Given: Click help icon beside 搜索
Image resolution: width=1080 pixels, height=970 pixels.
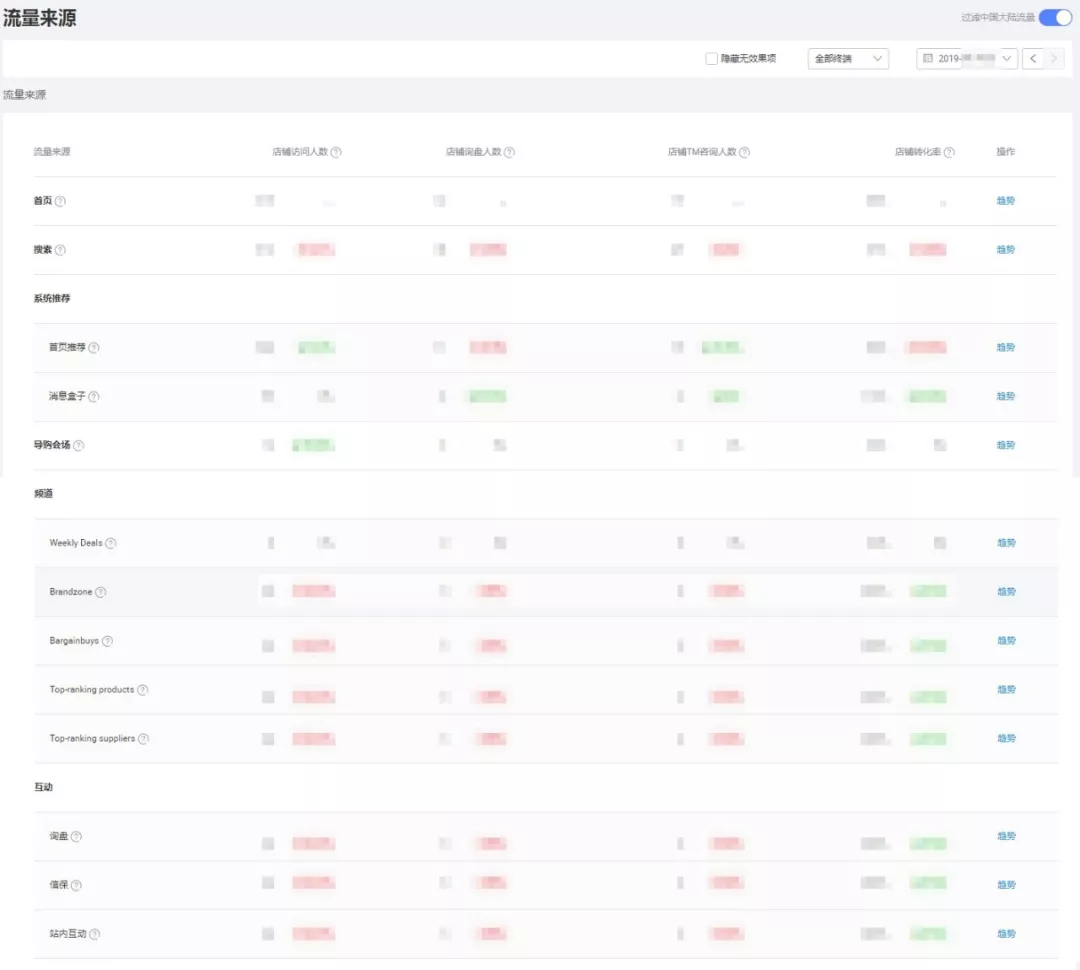Looking at the screenshot, I should pos(60,250).
